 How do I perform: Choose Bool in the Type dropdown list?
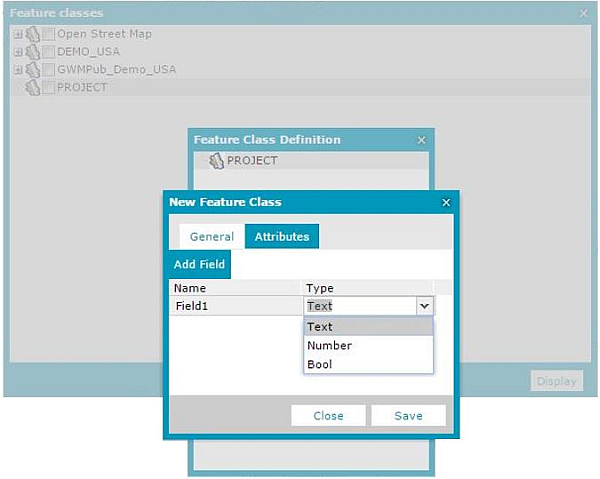368,364
